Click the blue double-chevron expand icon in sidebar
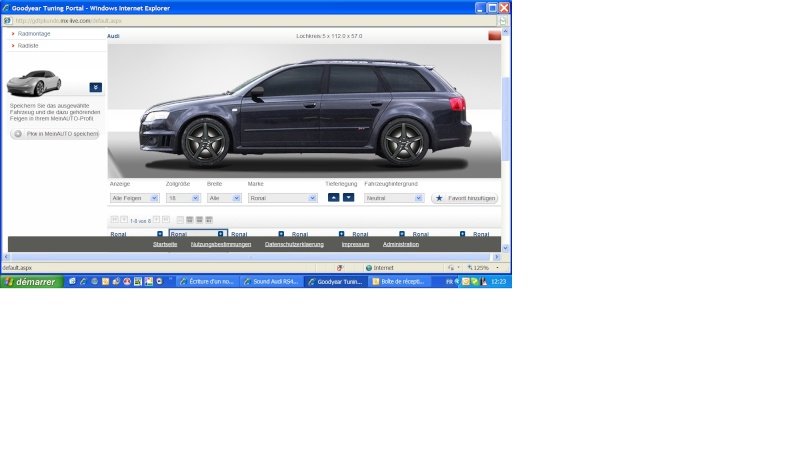Viewport: 800px width, 450px height. 95,87
